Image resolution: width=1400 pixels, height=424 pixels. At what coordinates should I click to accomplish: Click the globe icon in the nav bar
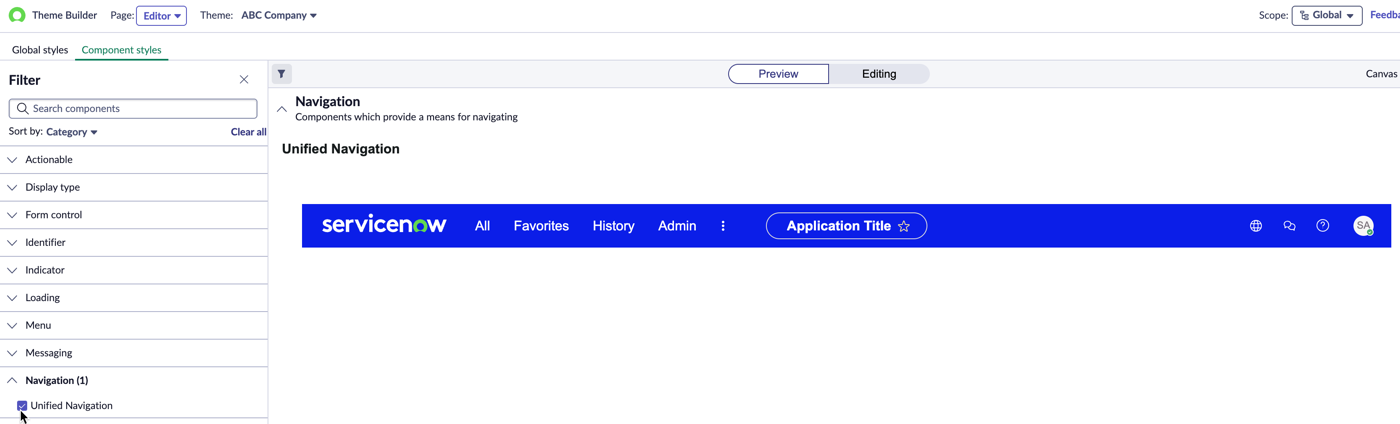pos(1256,226)
